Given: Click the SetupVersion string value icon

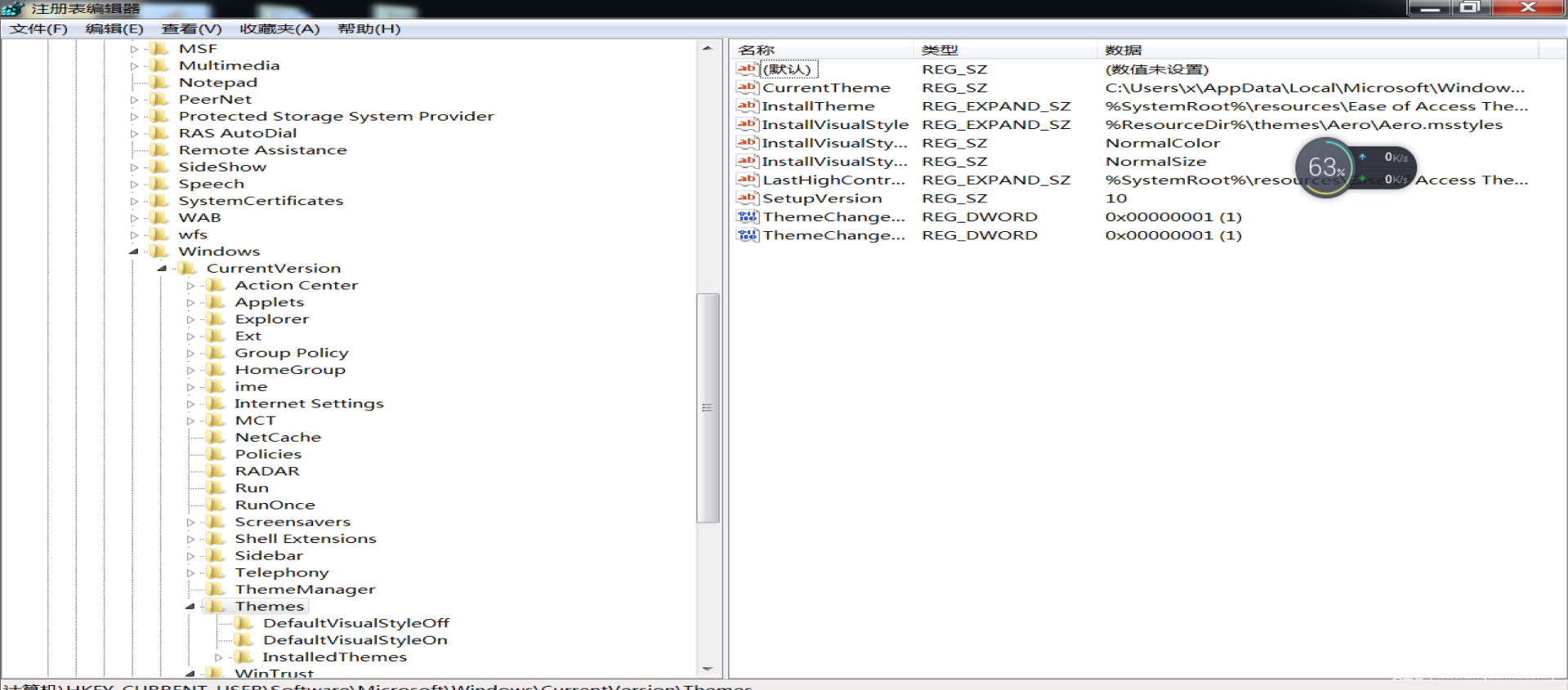Looking at the screenshot, I should click(746, 198).
